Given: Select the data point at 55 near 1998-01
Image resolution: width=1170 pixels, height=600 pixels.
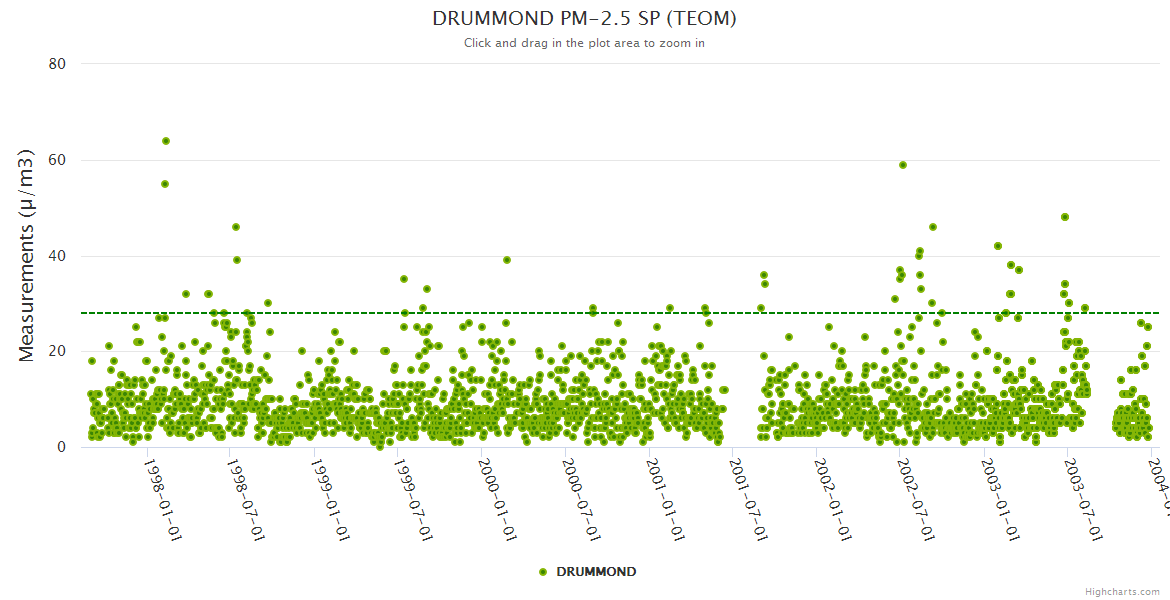Looking at the screenshot, I should click(x=165, y=184).
